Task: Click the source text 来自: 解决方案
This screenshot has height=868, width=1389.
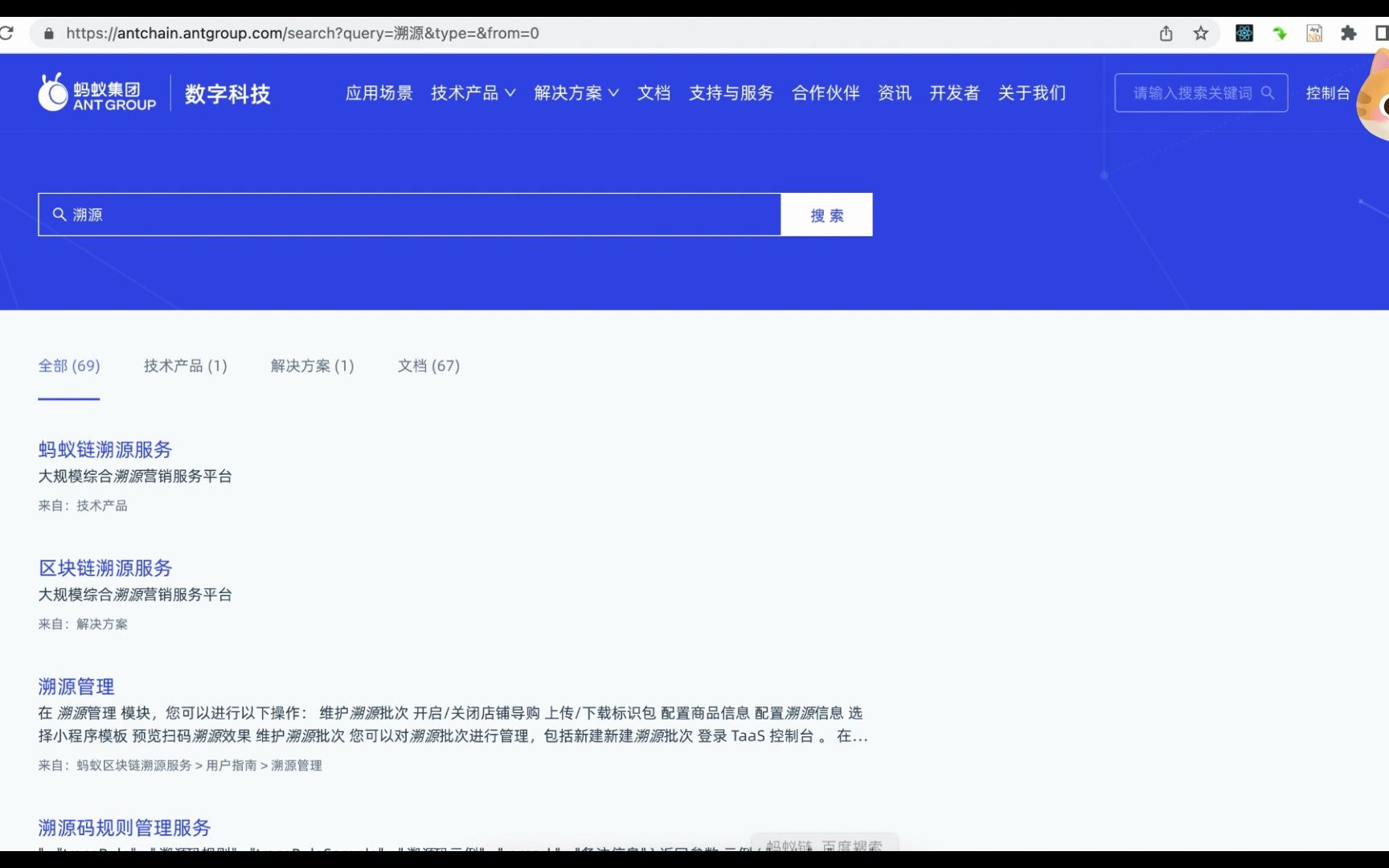Action: click(83, 624)
